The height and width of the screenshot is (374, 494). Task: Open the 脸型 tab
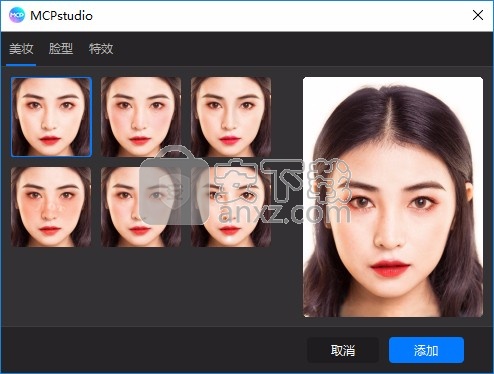click(61, 49)
